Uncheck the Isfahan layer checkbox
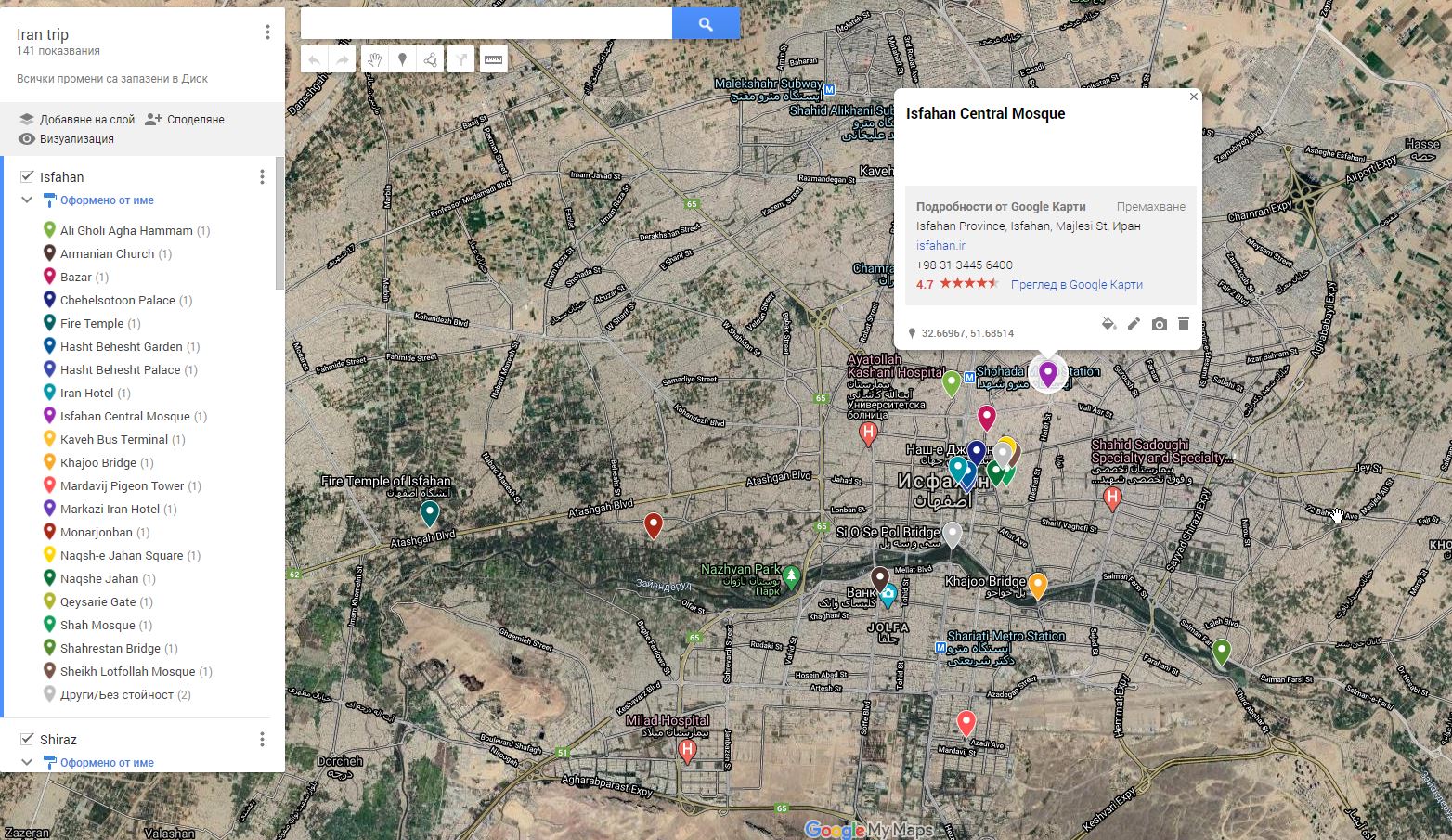 tap(27, 176)
